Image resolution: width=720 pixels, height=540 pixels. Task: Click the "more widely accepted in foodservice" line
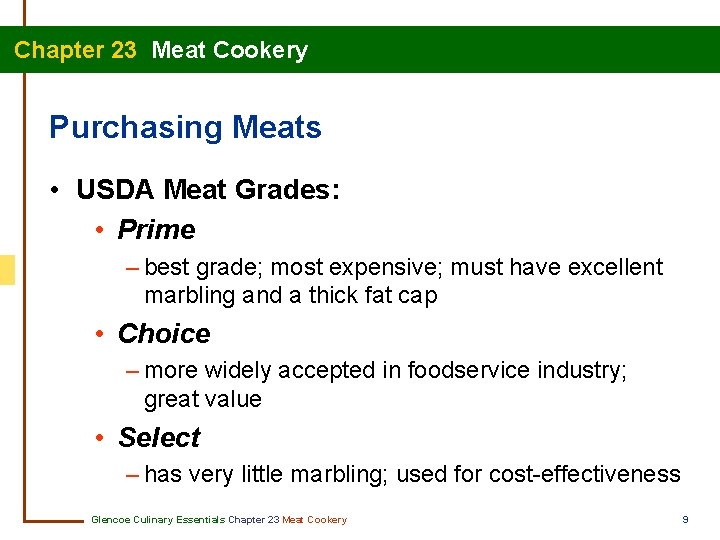click(x=386, y=371)
